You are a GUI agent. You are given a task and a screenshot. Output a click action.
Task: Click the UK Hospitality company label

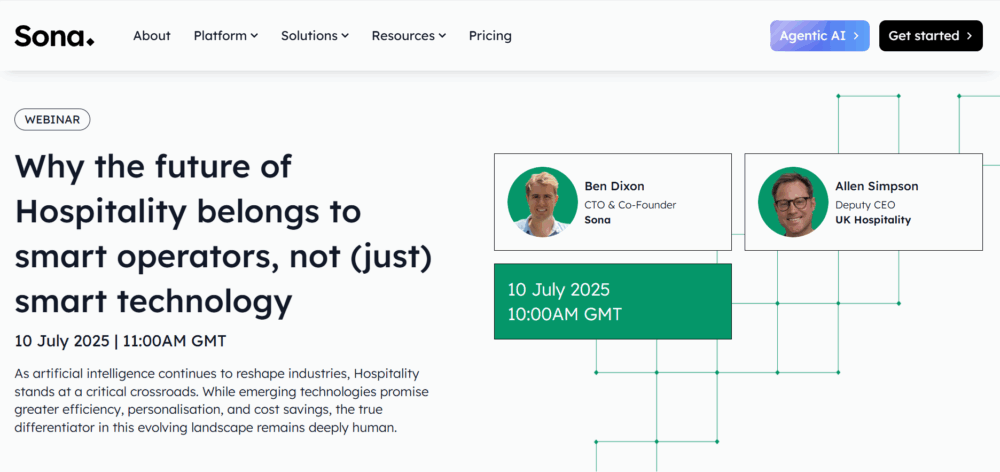tap(873, 220)
